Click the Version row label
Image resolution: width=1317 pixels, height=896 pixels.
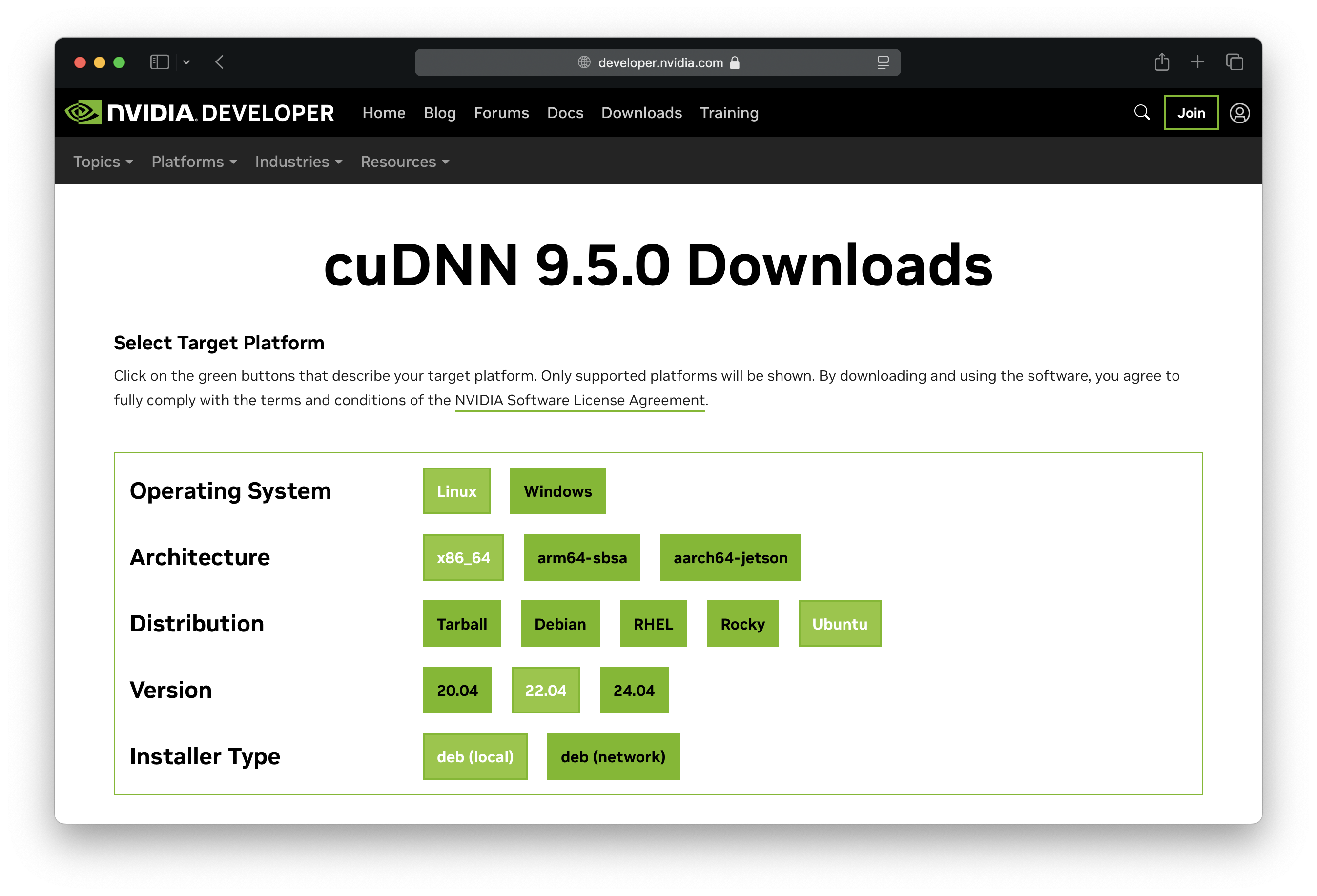[x=170, y=690]
